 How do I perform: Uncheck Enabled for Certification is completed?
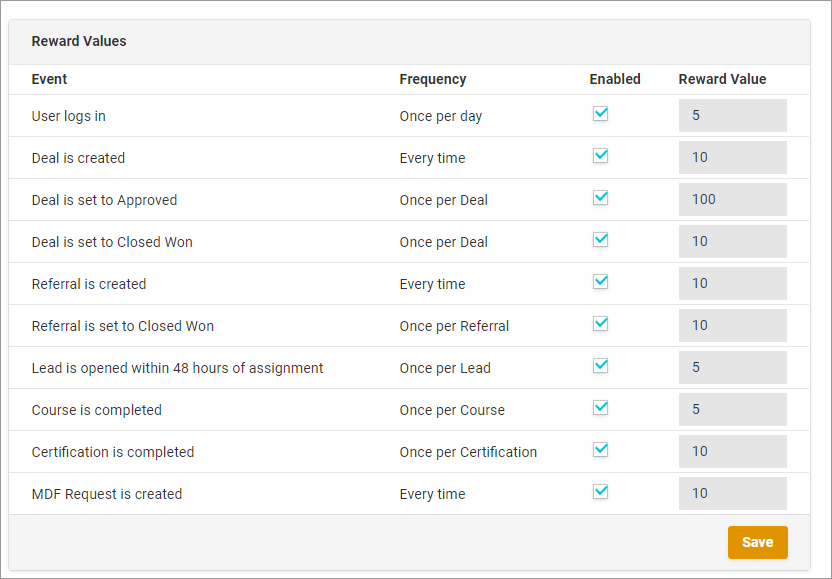tap(600, 449)
